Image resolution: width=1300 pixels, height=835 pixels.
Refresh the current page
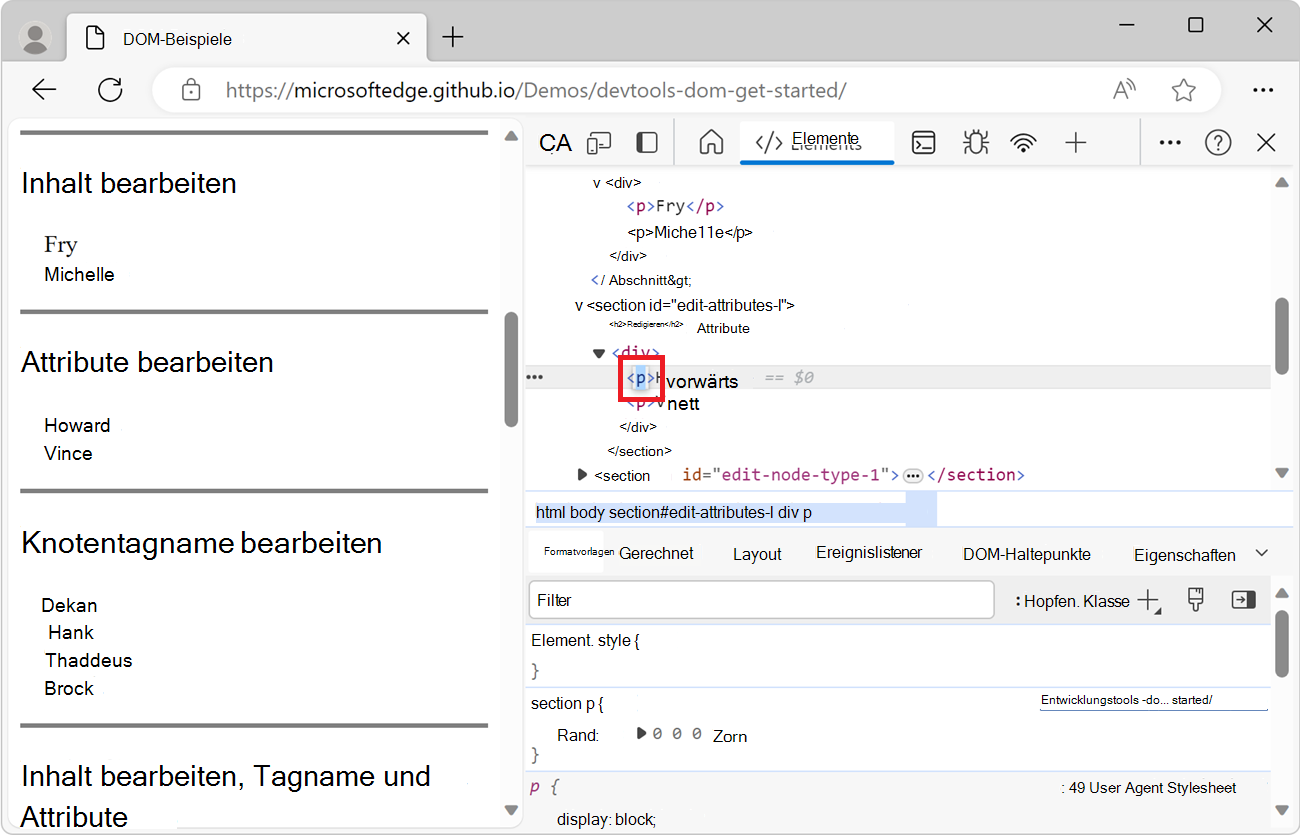[x=110, y=90]
